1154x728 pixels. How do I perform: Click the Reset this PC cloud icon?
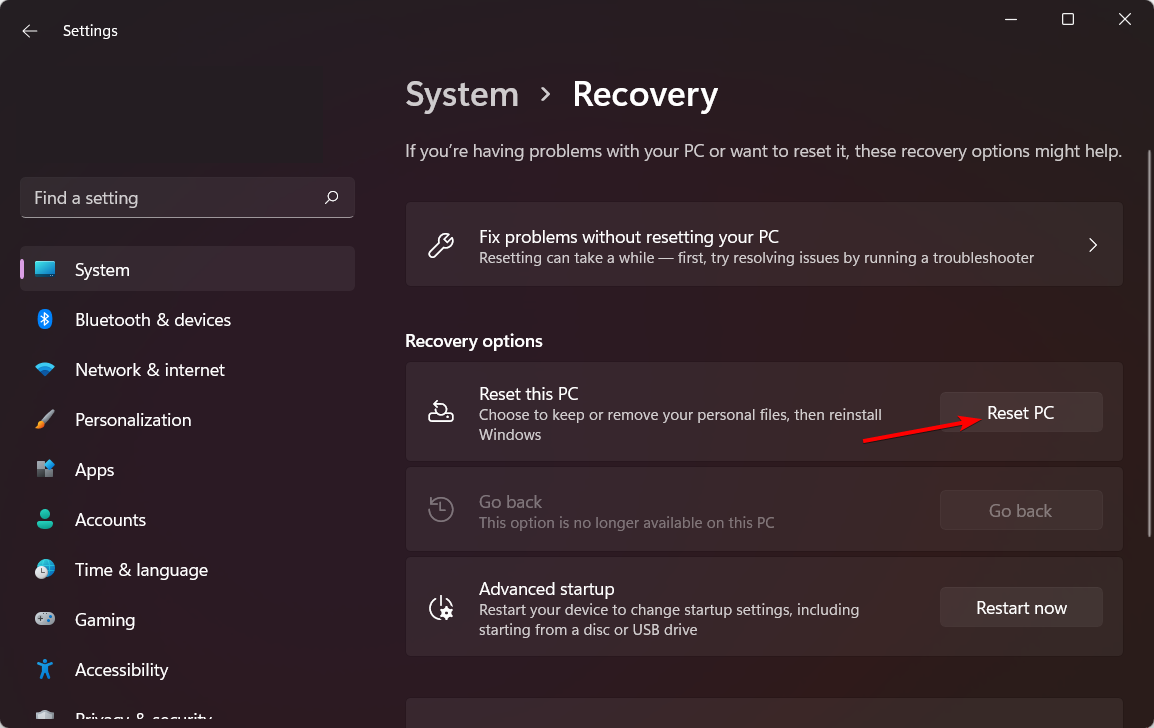pyautogui.click(x=440, y=411)
